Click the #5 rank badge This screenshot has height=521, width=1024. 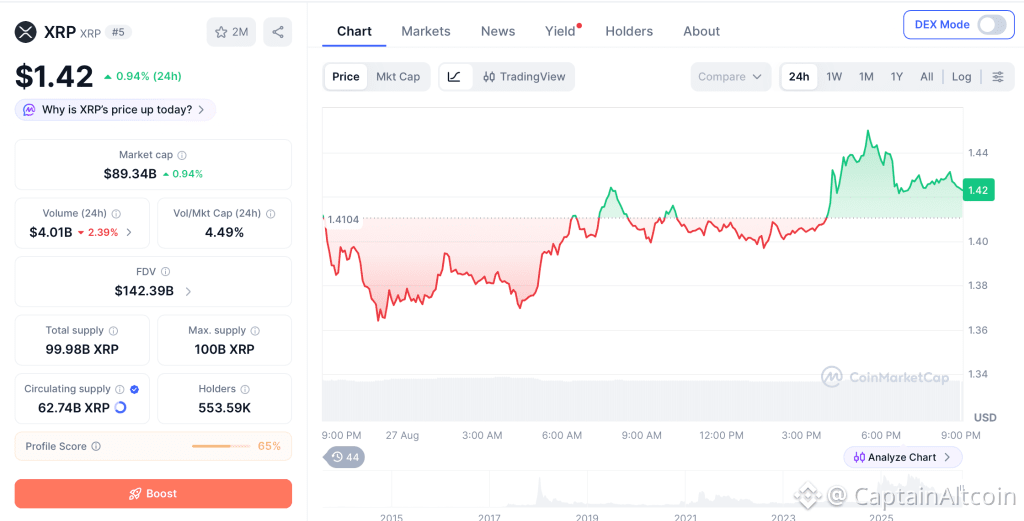click(x=118, y=32)
